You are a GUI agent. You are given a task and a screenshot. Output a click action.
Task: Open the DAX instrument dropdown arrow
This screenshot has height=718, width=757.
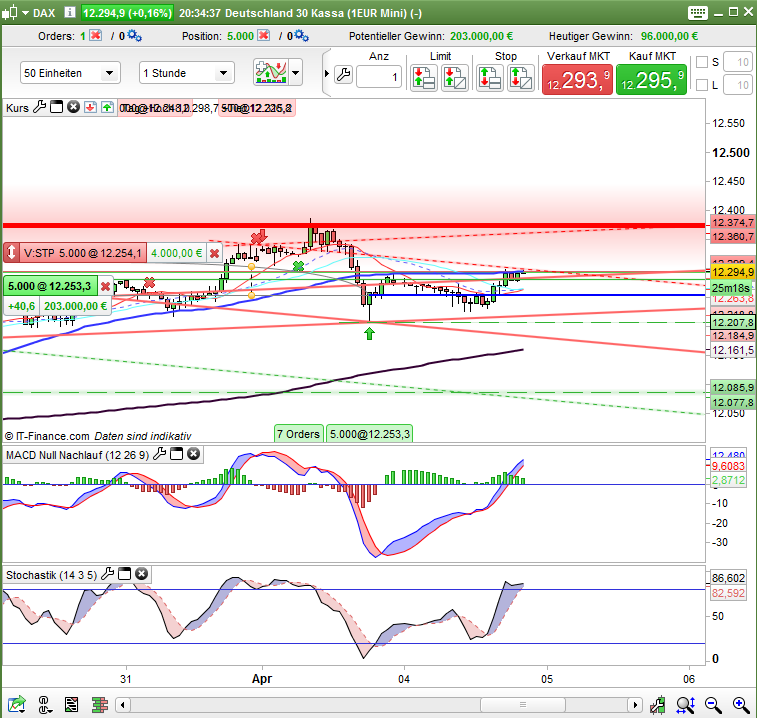[x=25, y=13]
